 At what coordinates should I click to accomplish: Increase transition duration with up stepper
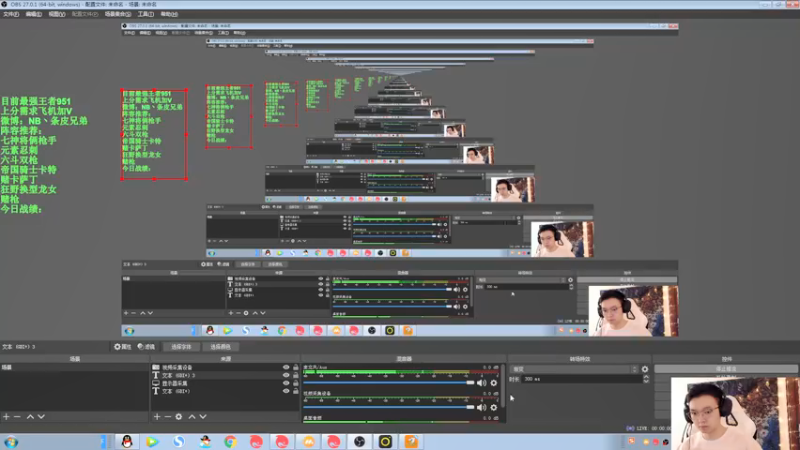646,377
